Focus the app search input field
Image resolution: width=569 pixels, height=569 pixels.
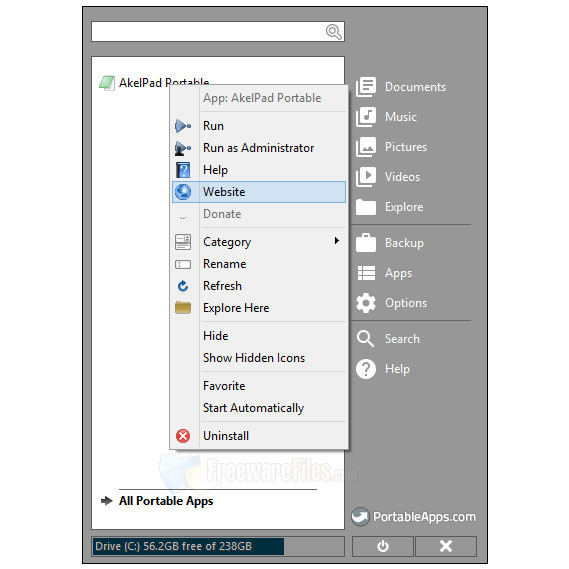[x=218, y=32]
